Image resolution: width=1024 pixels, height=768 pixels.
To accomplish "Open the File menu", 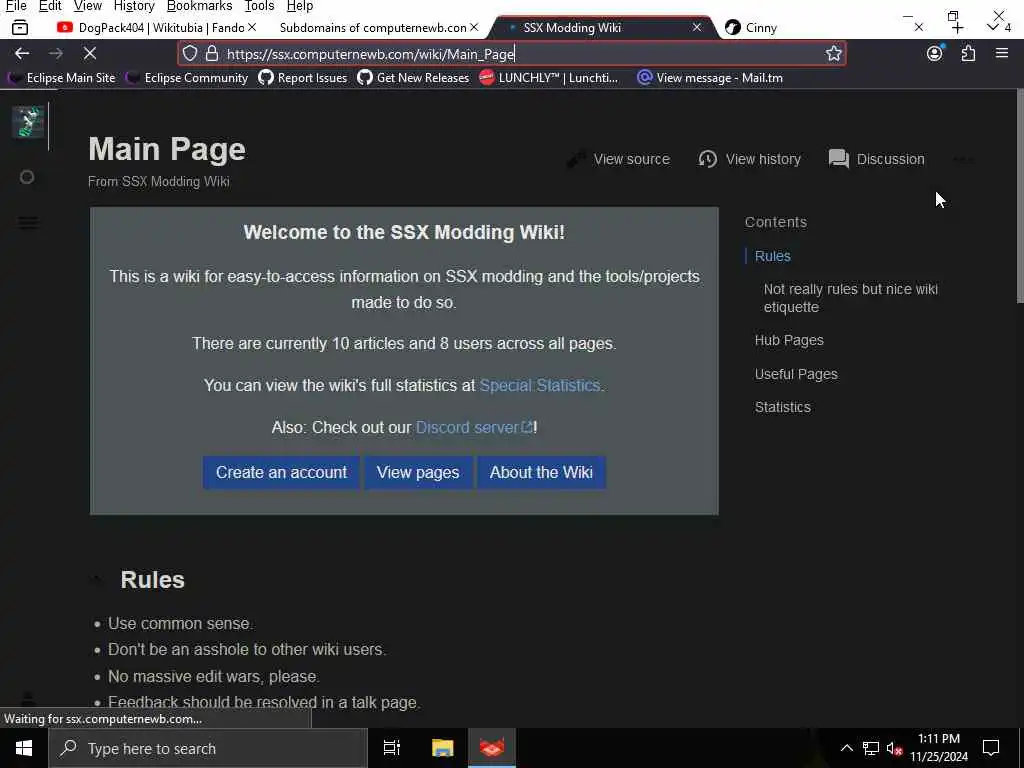I will pyautogui.click(x=16, y=6).
